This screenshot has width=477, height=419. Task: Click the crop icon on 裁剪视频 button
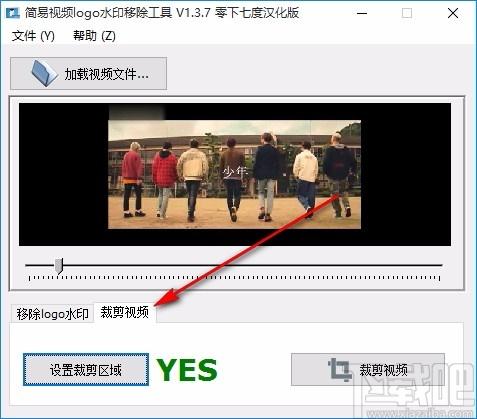[340, 370]
